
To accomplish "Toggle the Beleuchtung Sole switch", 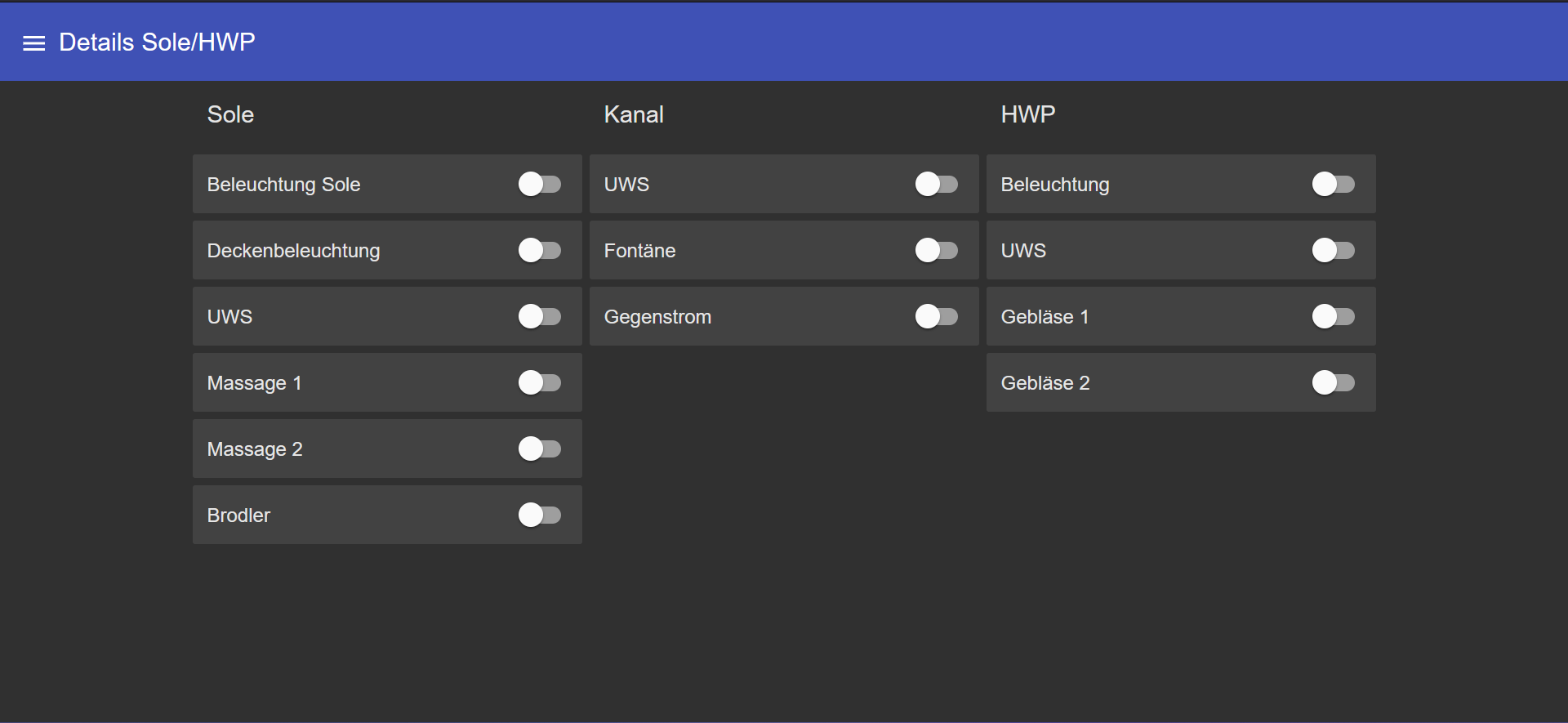I will point(540,184).
